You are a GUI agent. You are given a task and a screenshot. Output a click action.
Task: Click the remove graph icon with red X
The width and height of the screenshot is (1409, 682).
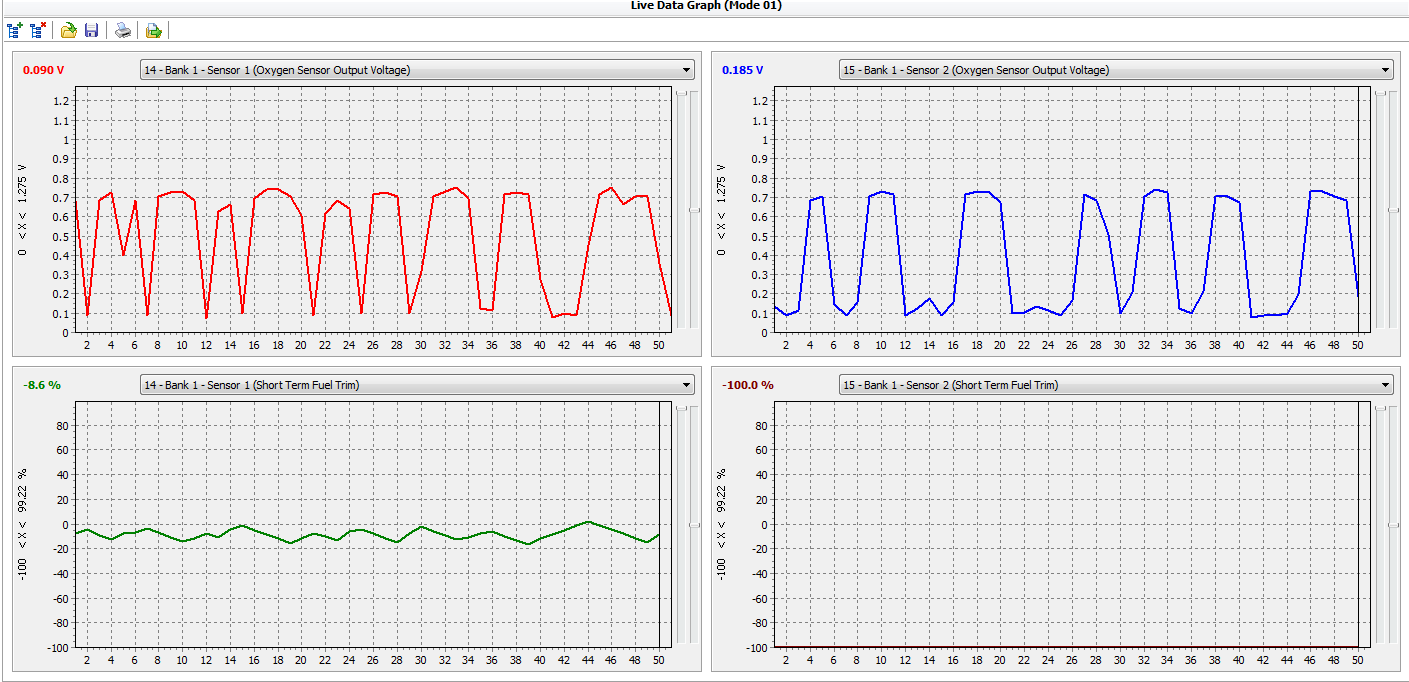[x=39, y=31]
